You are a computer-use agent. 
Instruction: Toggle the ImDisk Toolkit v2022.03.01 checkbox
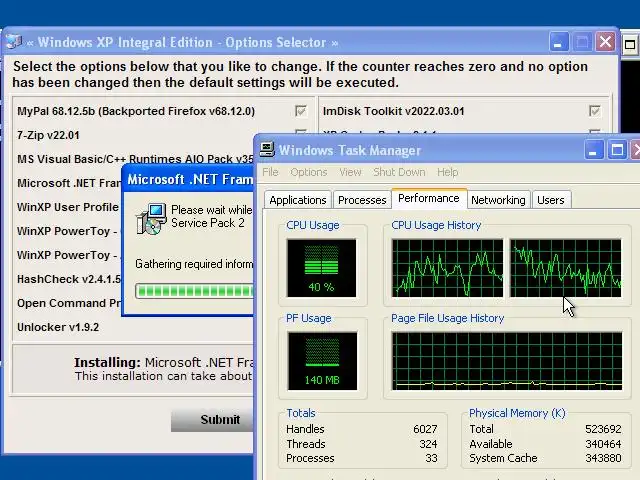(595, 111)
